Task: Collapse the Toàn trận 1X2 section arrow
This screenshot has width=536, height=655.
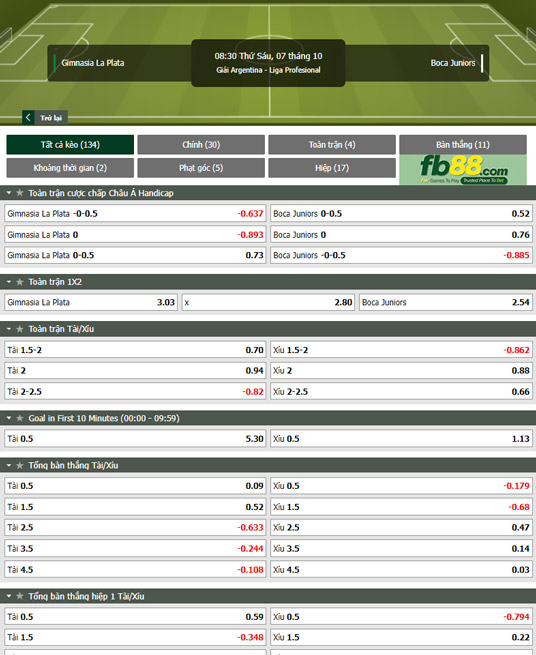Action: (9, 282)
